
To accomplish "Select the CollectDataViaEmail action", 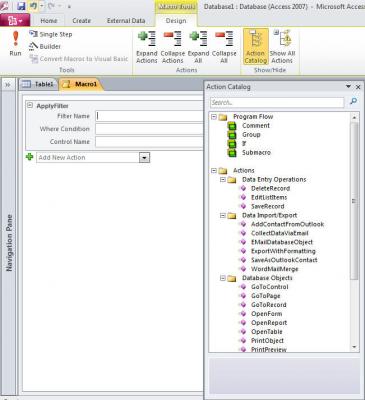I will pyautogui.click(x=279, y=233).
